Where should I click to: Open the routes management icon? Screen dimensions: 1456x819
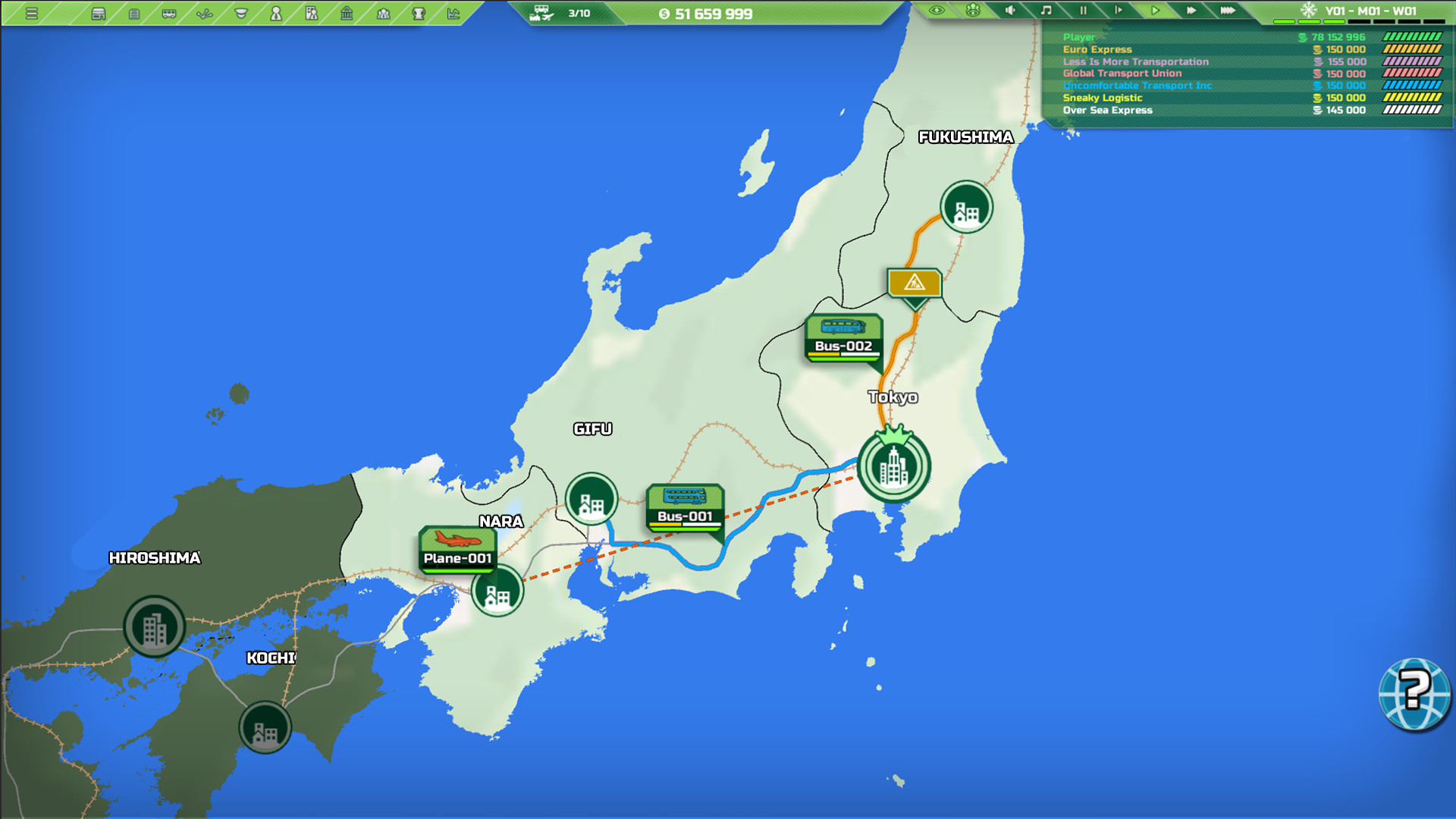[x=205, y=12]
